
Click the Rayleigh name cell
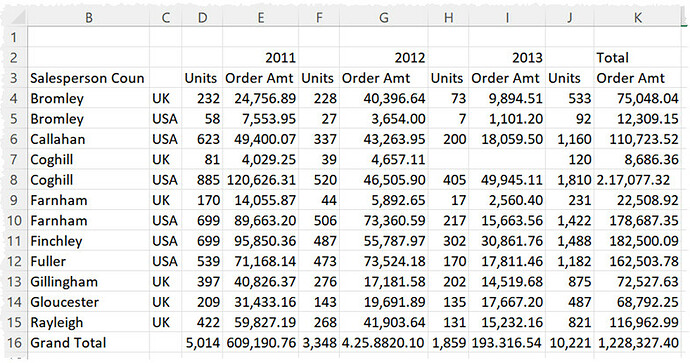click(x=88, y=322)
